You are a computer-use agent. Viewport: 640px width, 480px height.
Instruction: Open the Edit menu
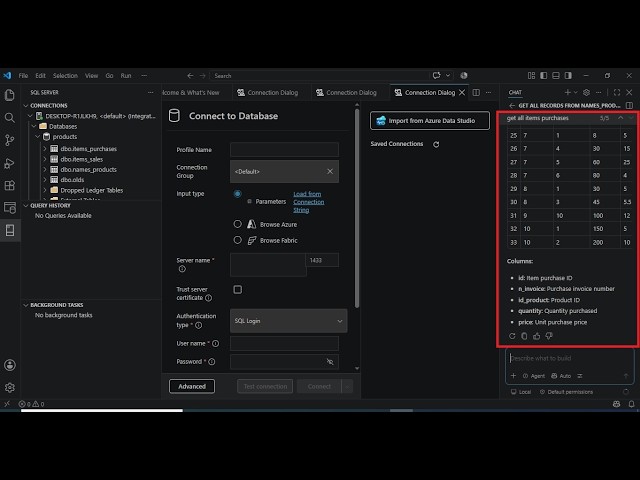click(x=40, y=76)
